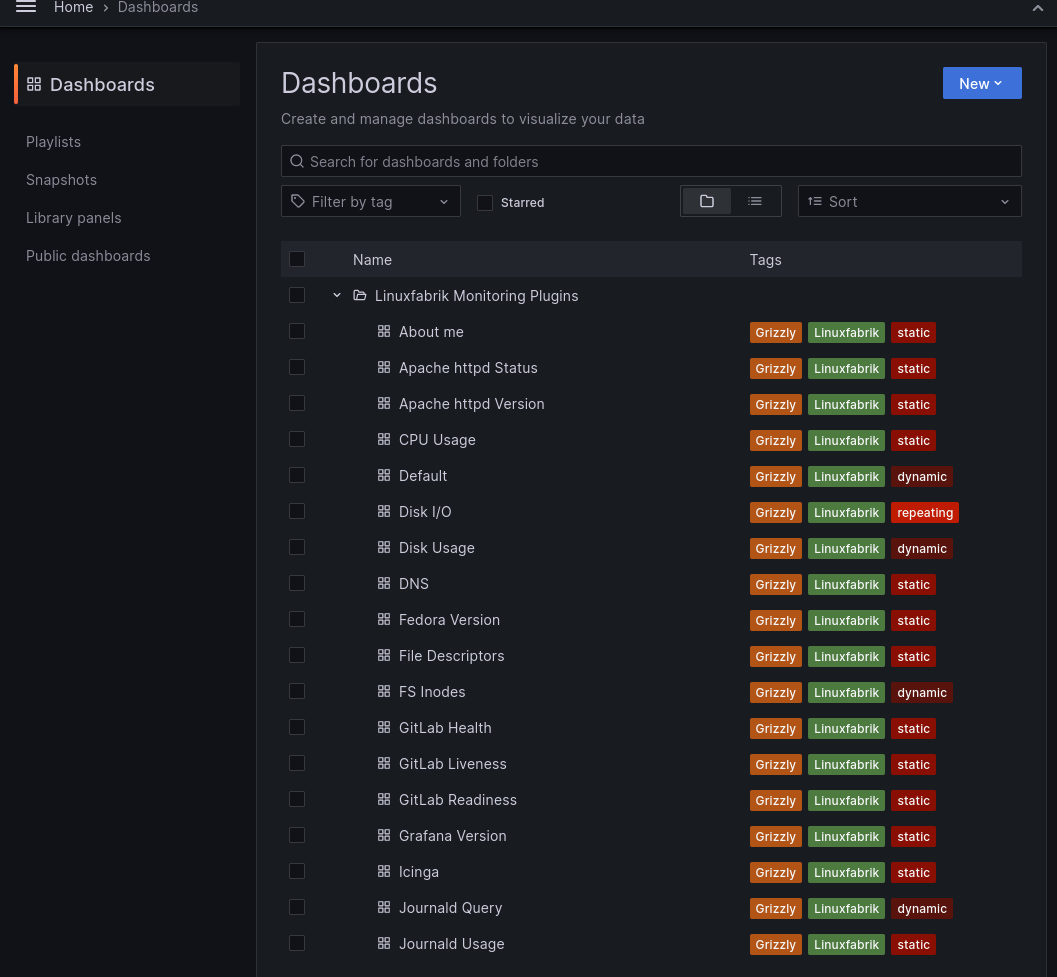
Task: Click the dashboard icon beside CPU Usage
Action: pyautogui.click(x=384, y=439)
